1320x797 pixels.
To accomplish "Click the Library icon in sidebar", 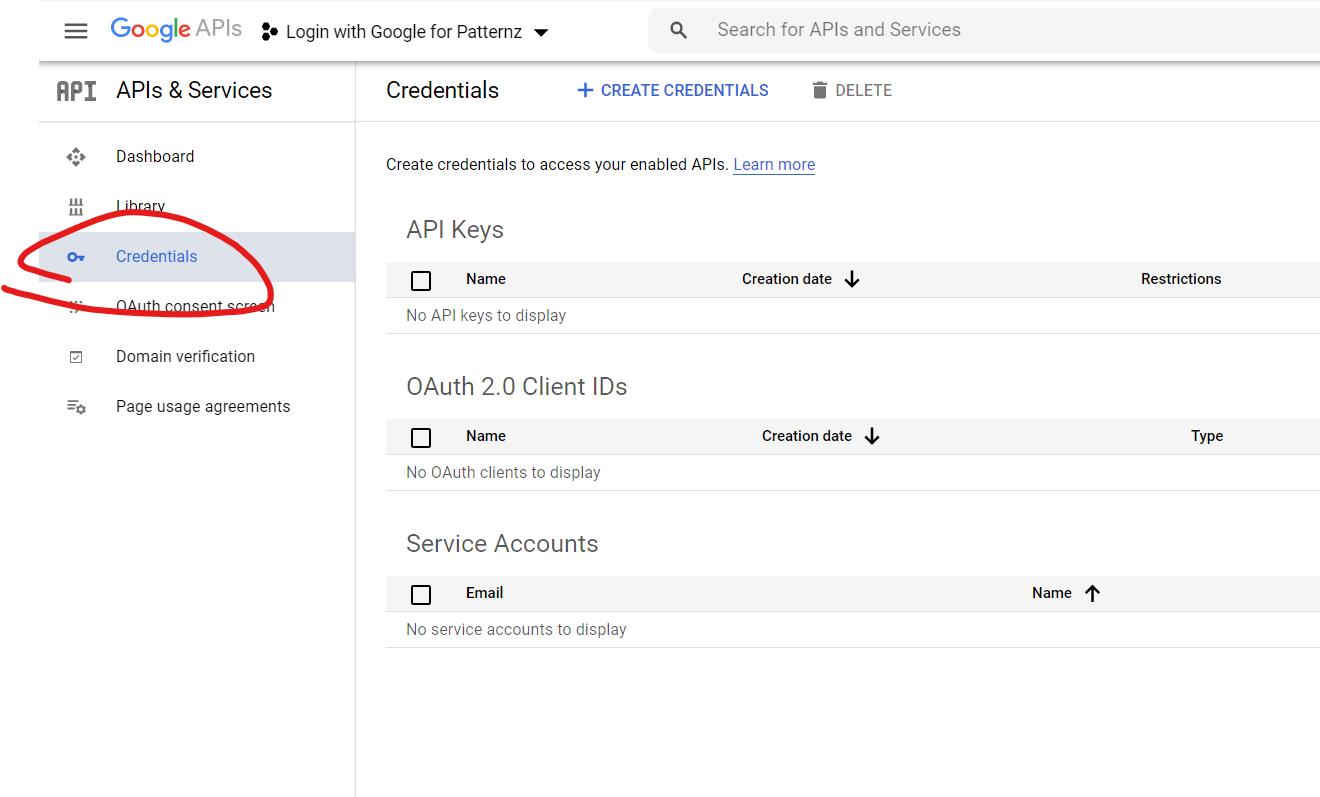I will coord(76,207).
